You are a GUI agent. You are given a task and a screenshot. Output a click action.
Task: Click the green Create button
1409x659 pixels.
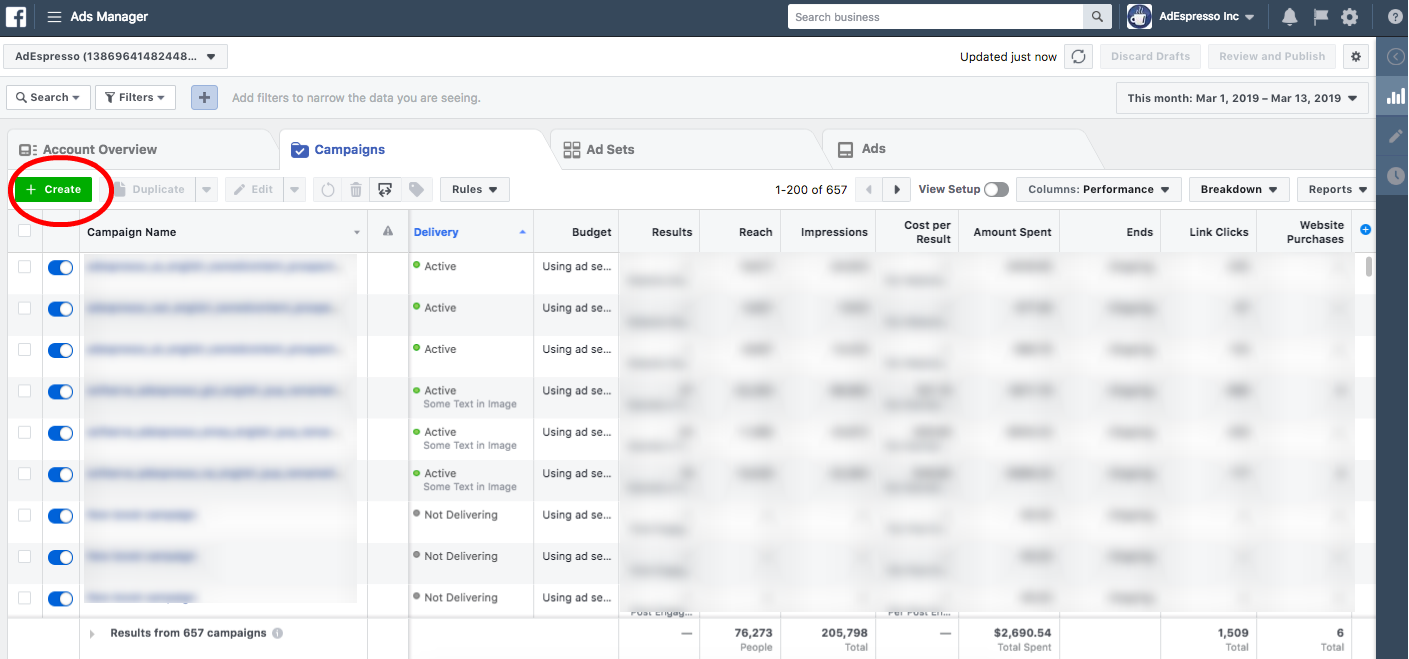(x=53, y=189)
